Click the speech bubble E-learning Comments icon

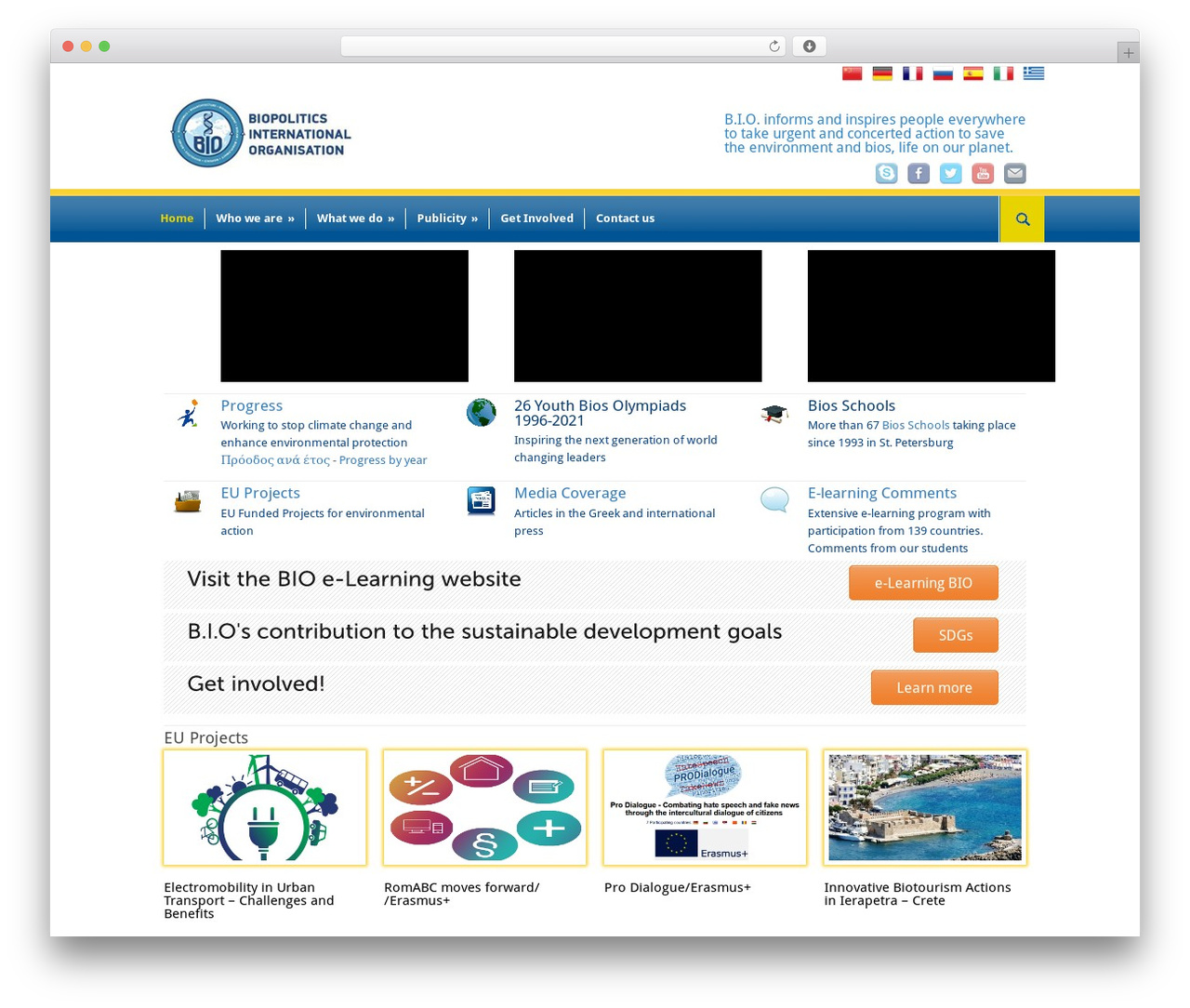(773, 500)
